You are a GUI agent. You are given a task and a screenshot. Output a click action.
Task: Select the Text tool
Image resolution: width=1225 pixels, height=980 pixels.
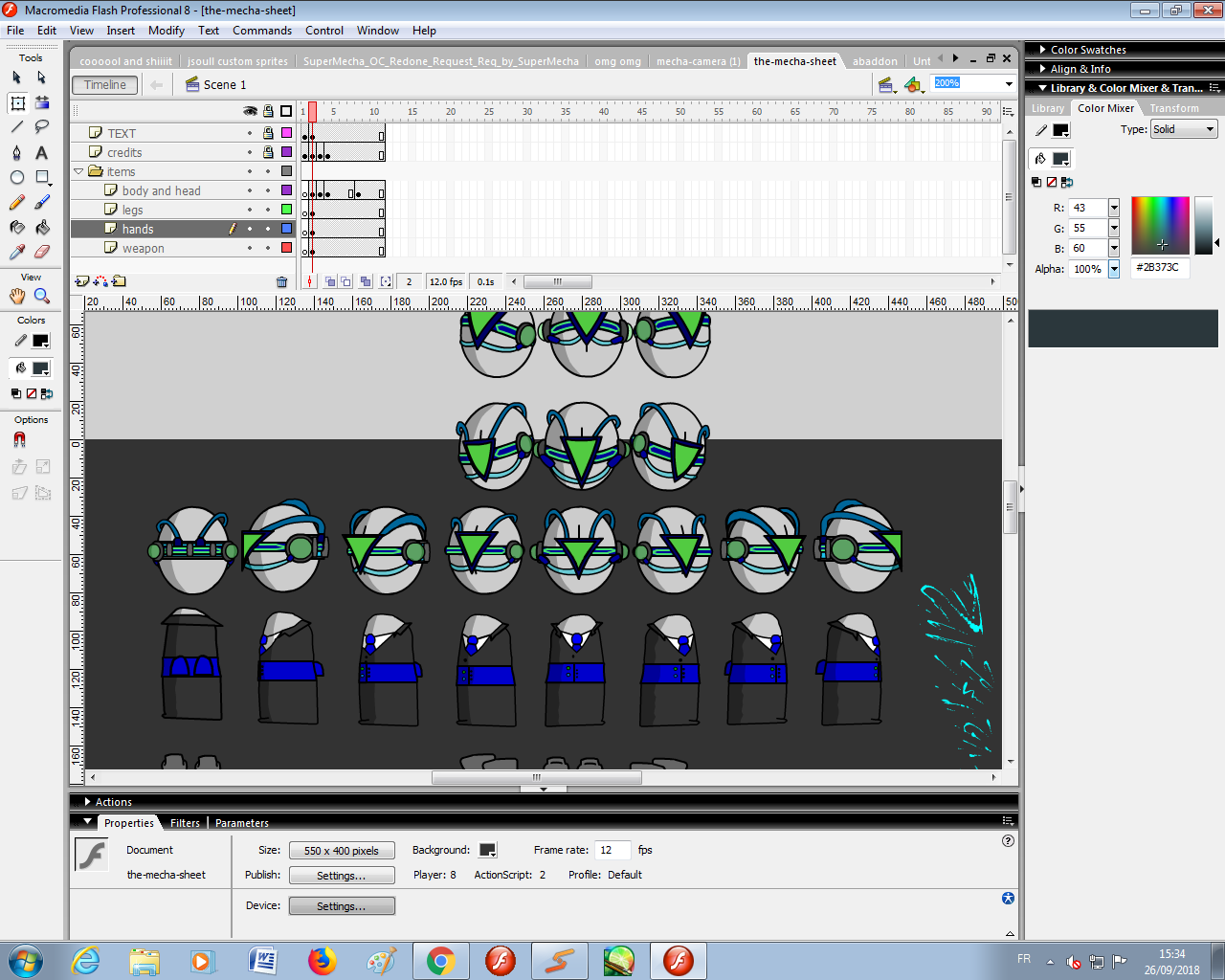42,152
